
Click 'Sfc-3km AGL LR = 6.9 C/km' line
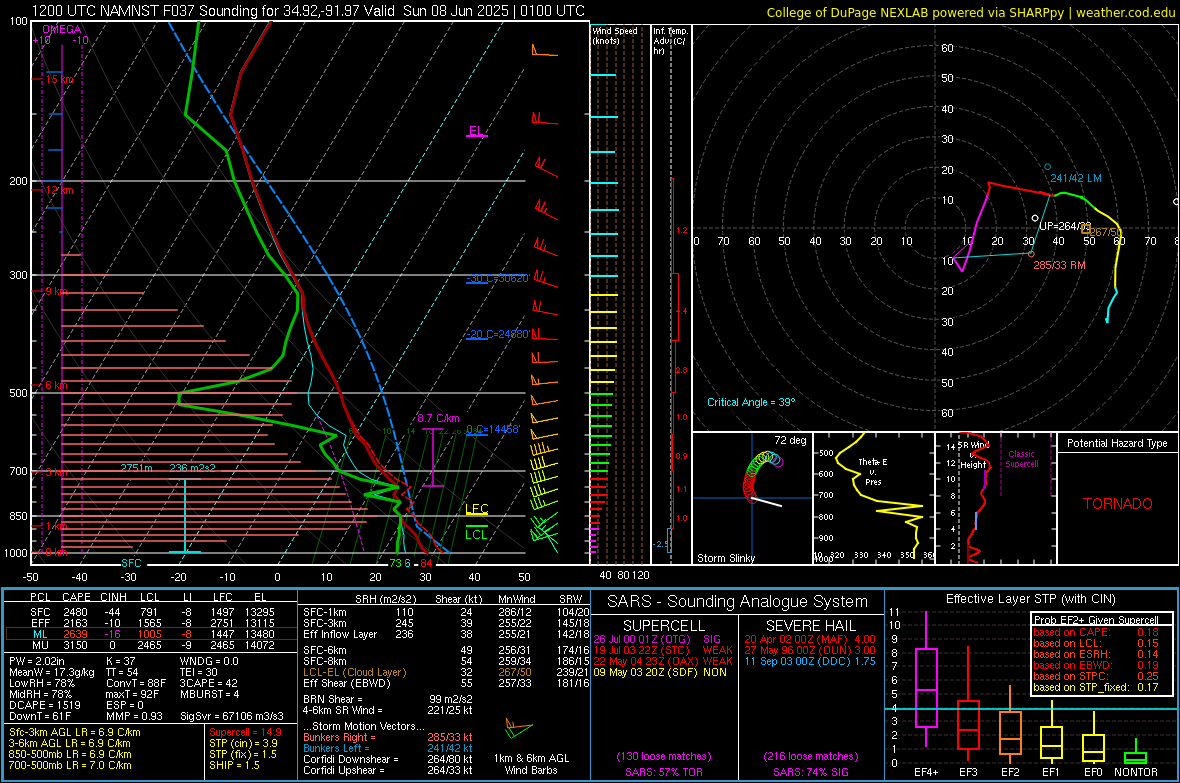[75, 732]
